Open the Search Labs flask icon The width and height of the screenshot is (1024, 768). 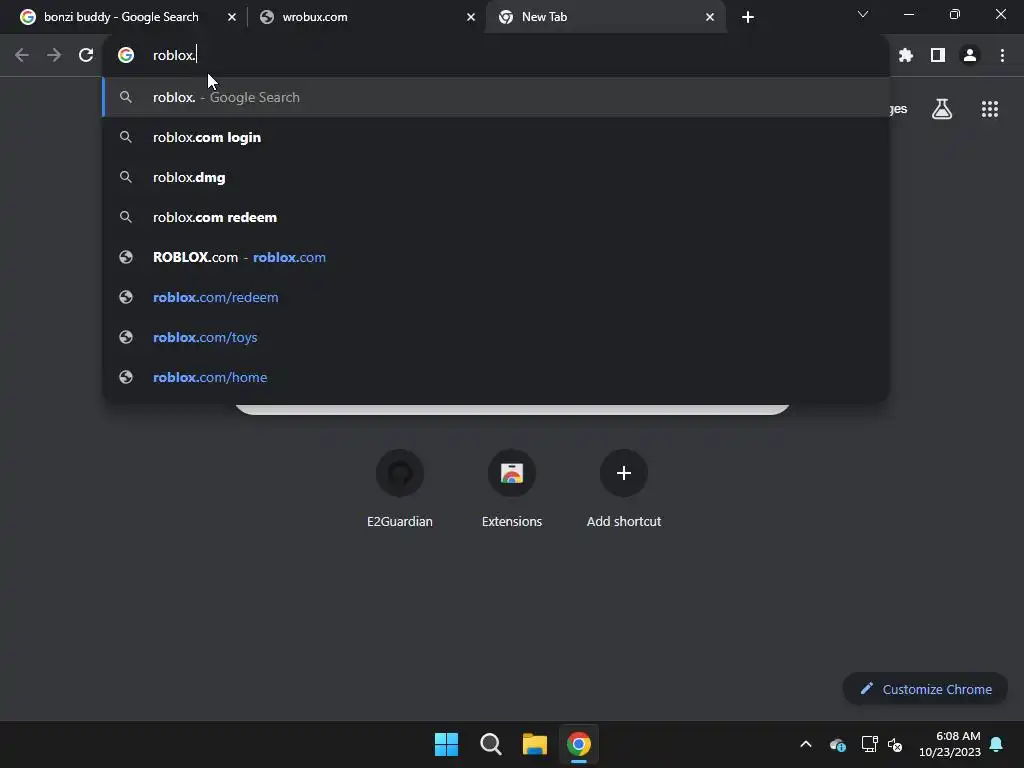point(942,109)
